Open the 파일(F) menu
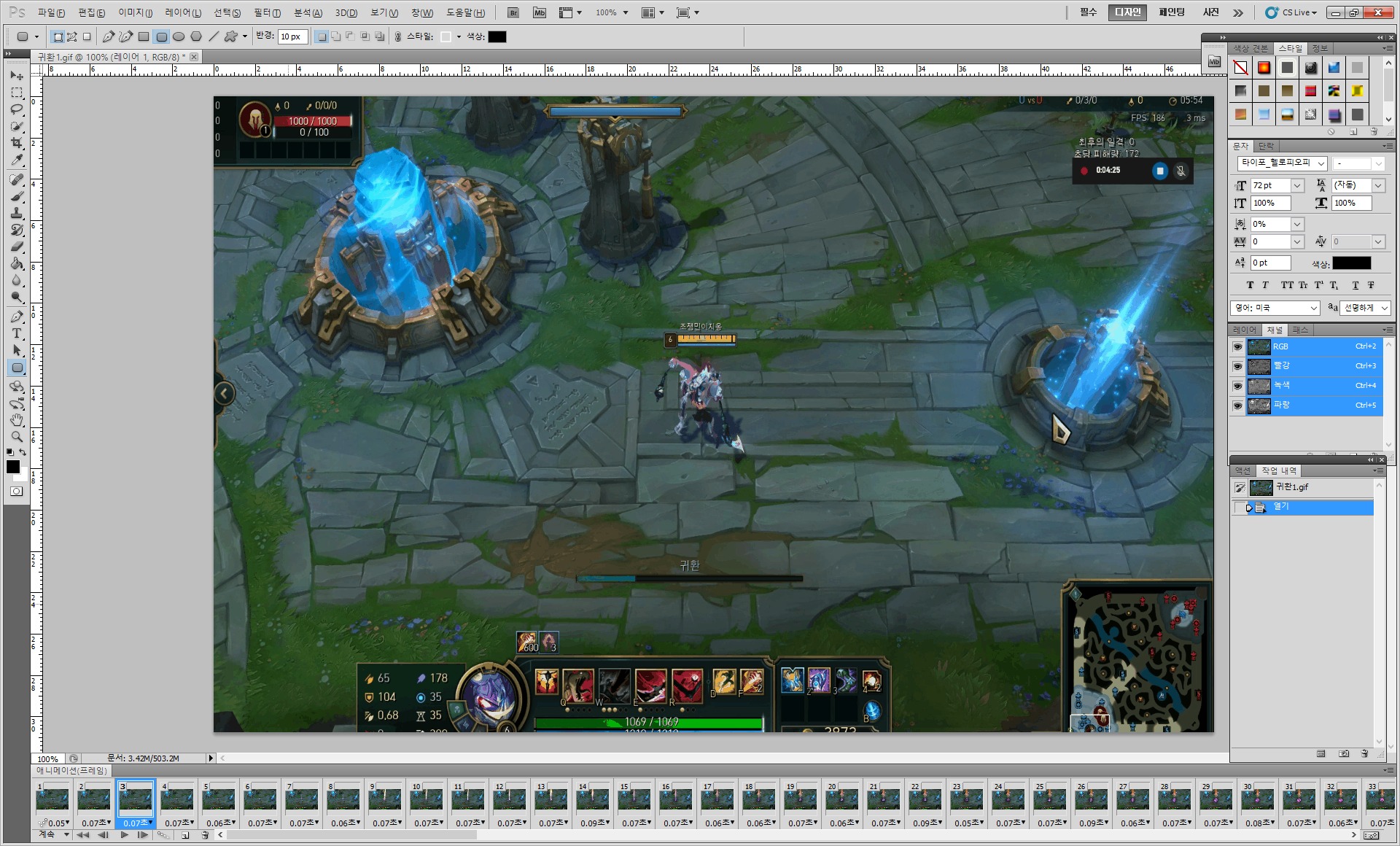This screenshot has width=1400, height=846. pyautogui.click(x=51, y=12)
